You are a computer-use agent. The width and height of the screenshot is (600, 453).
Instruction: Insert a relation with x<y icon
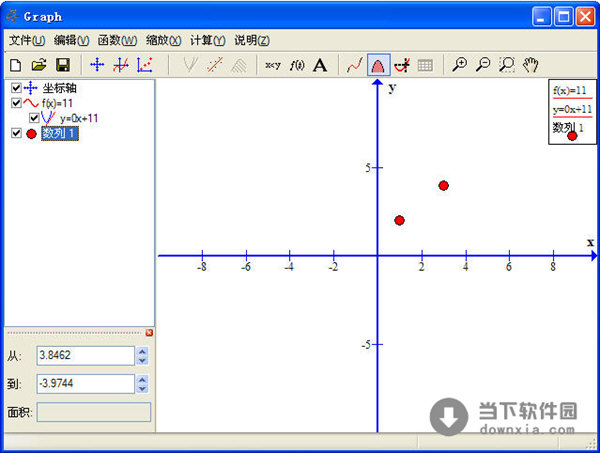(x=273, y=65)
